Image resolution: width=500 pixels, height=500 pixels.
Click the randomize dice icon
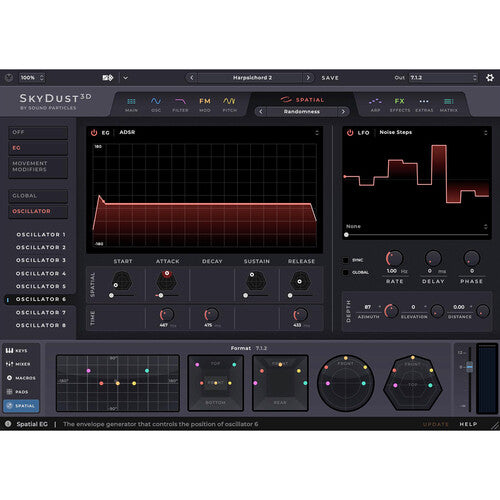(x=108, y=78)
